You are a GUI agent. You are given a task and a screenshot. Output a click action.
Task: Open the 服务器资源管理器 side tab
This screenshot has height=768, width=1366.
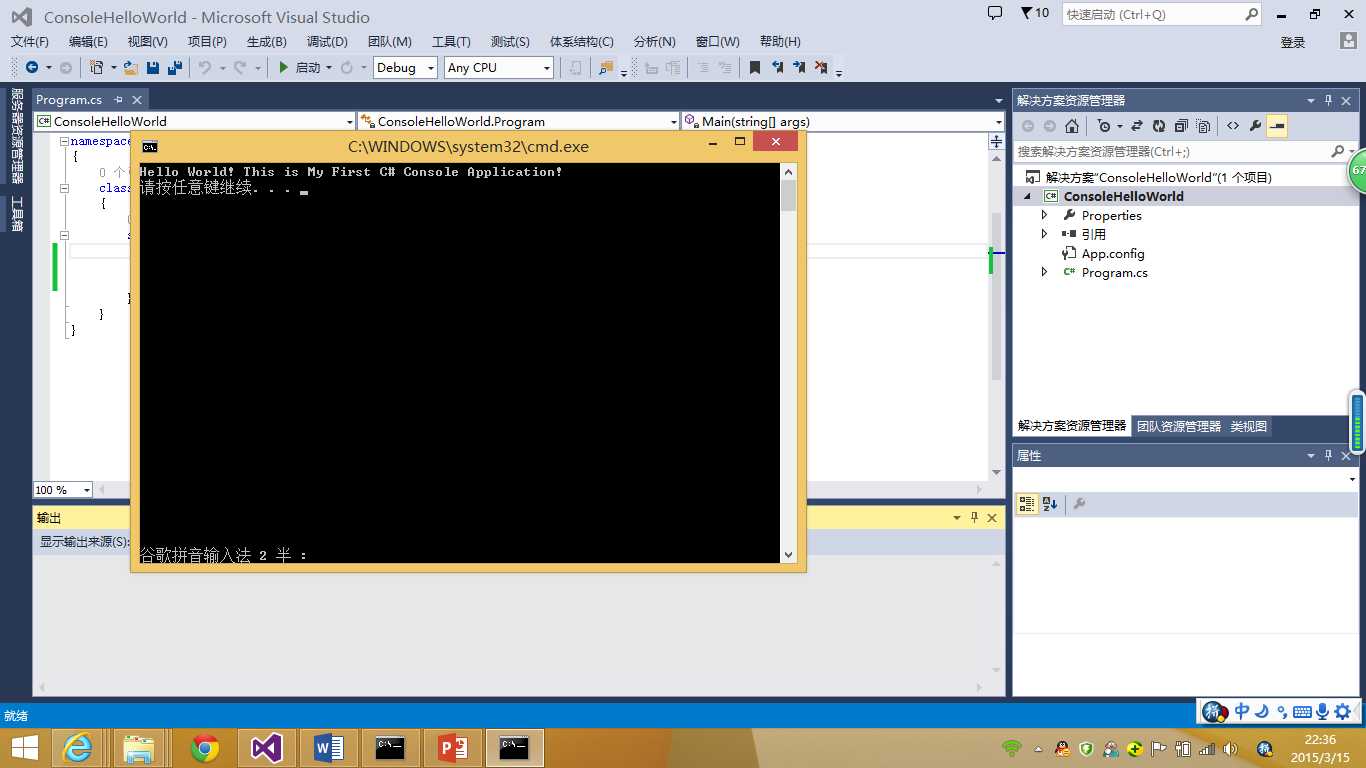[x=16, y=136]
